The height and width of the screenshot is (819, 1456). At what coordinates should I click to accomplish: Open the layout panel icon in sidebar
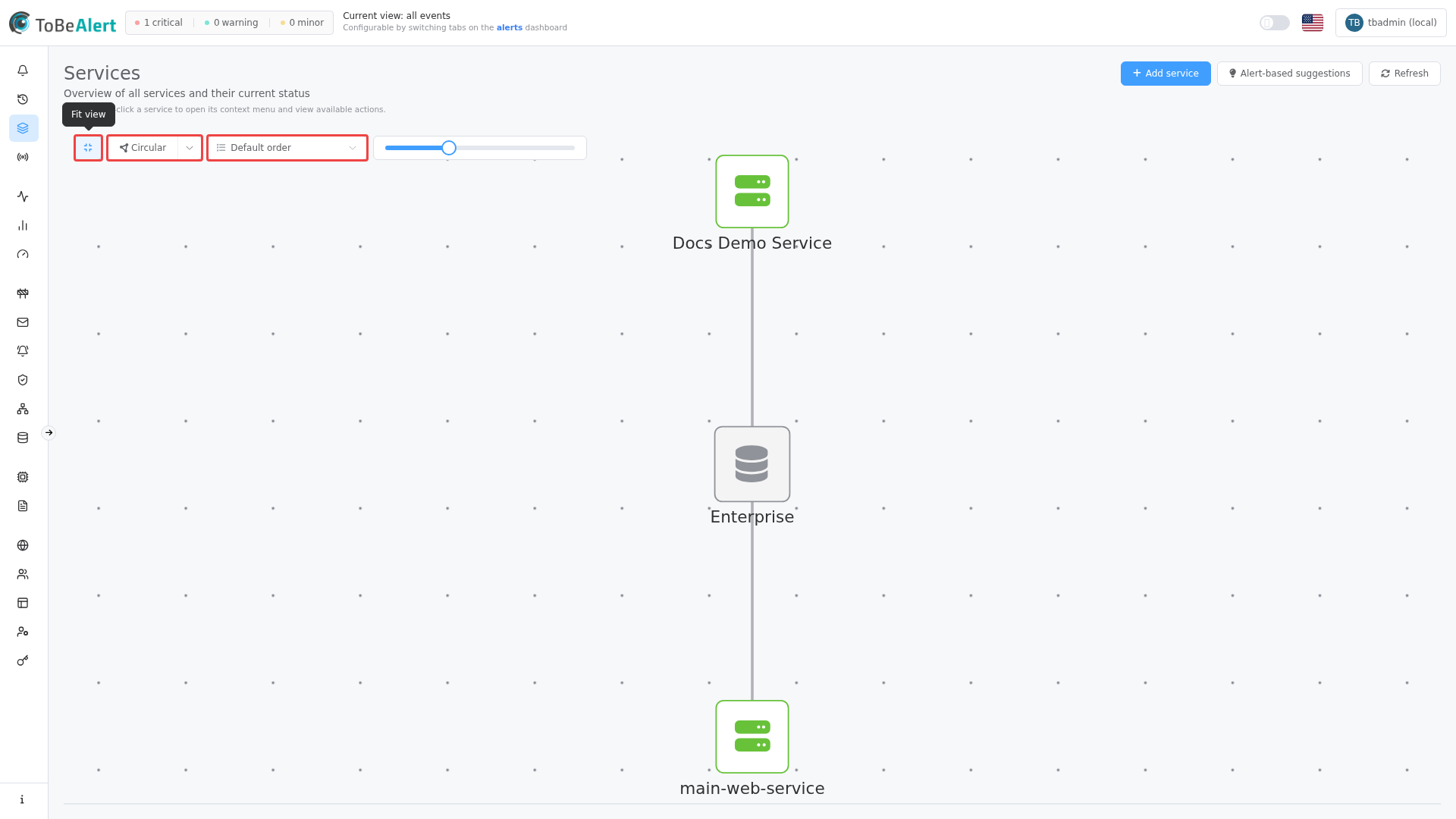pyautogui.click(x=23, y=603)
